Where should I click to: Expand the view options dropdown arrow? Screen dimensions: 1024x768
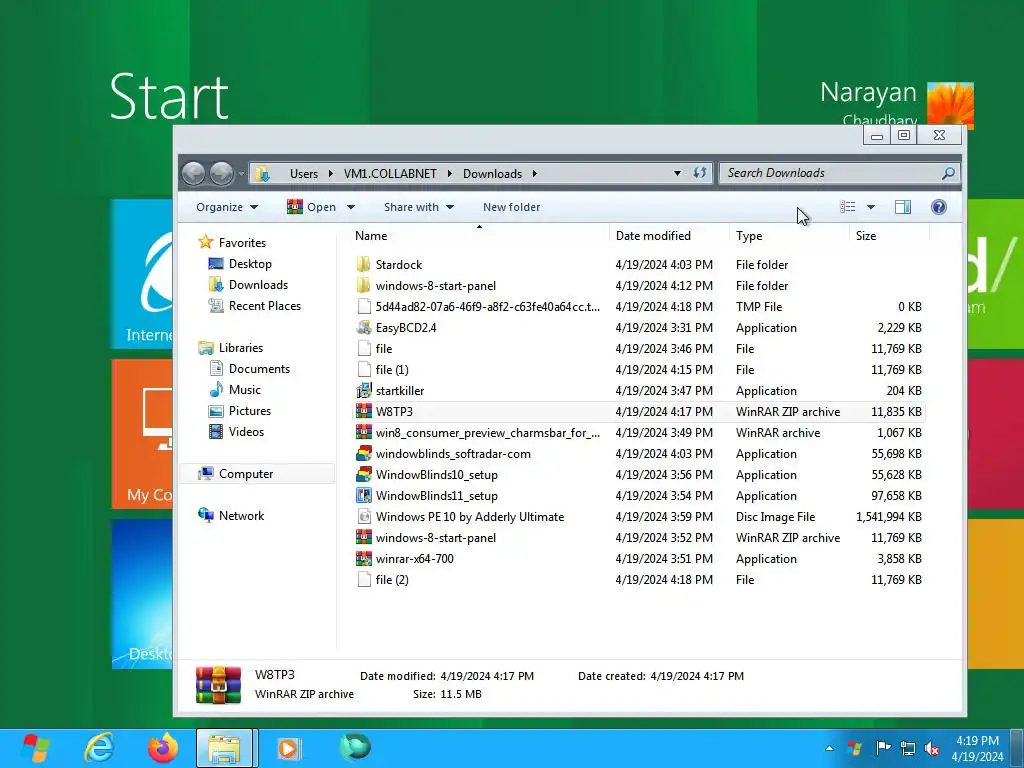871,207
